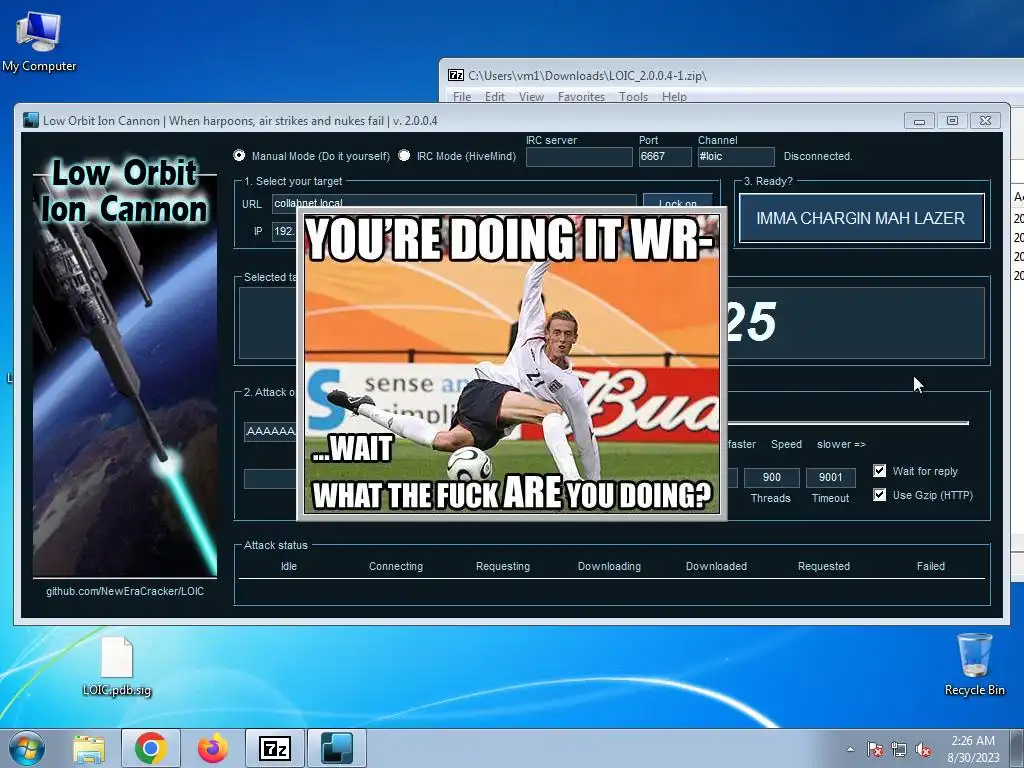Click the Failed status column header

point(931,566)
